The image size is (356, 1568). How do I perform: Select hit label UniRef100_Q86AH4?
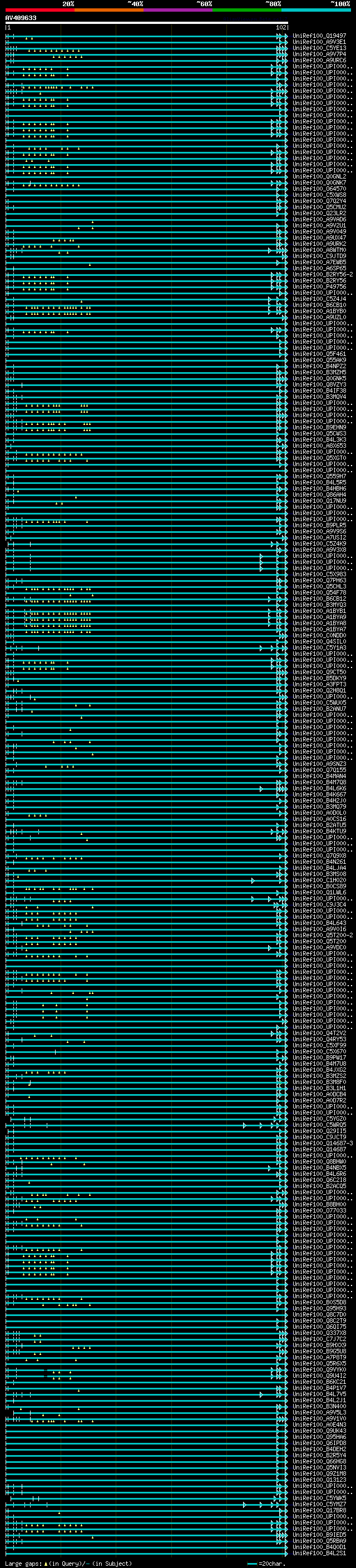(319, 495)
